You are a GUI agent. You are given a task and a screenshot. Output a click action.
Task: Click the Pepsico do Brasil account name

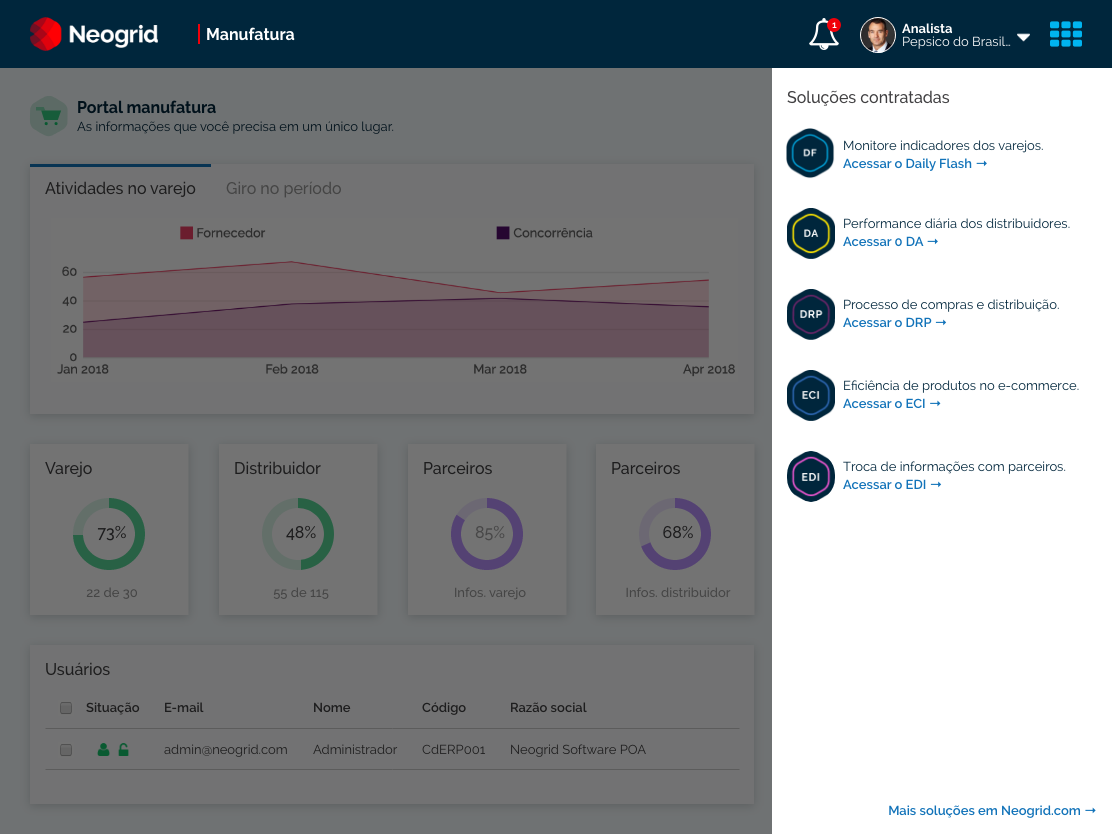pyautogui.click(x=956, y=42)
